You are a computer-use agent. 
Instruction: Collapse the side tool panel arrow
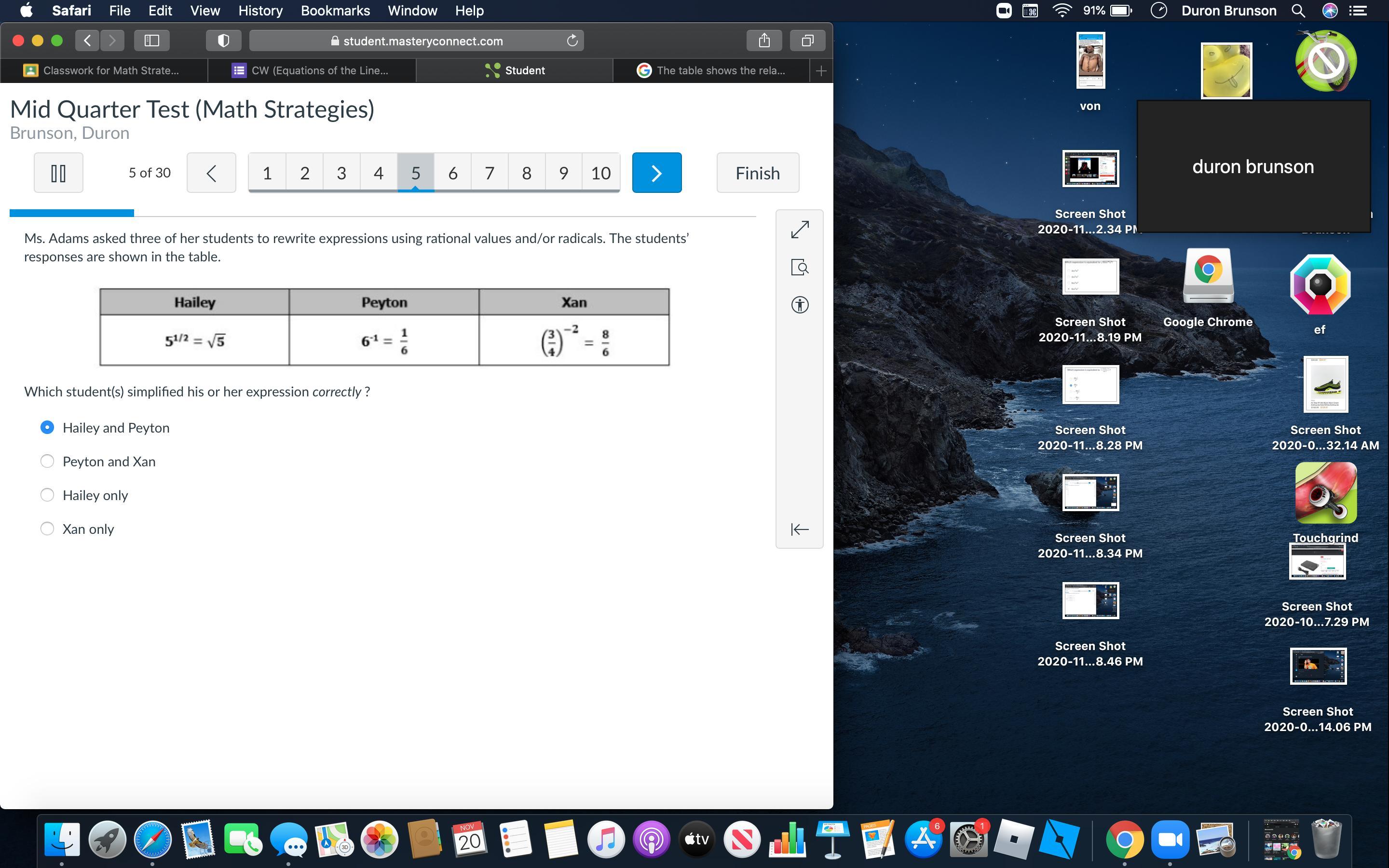point(800,529)
